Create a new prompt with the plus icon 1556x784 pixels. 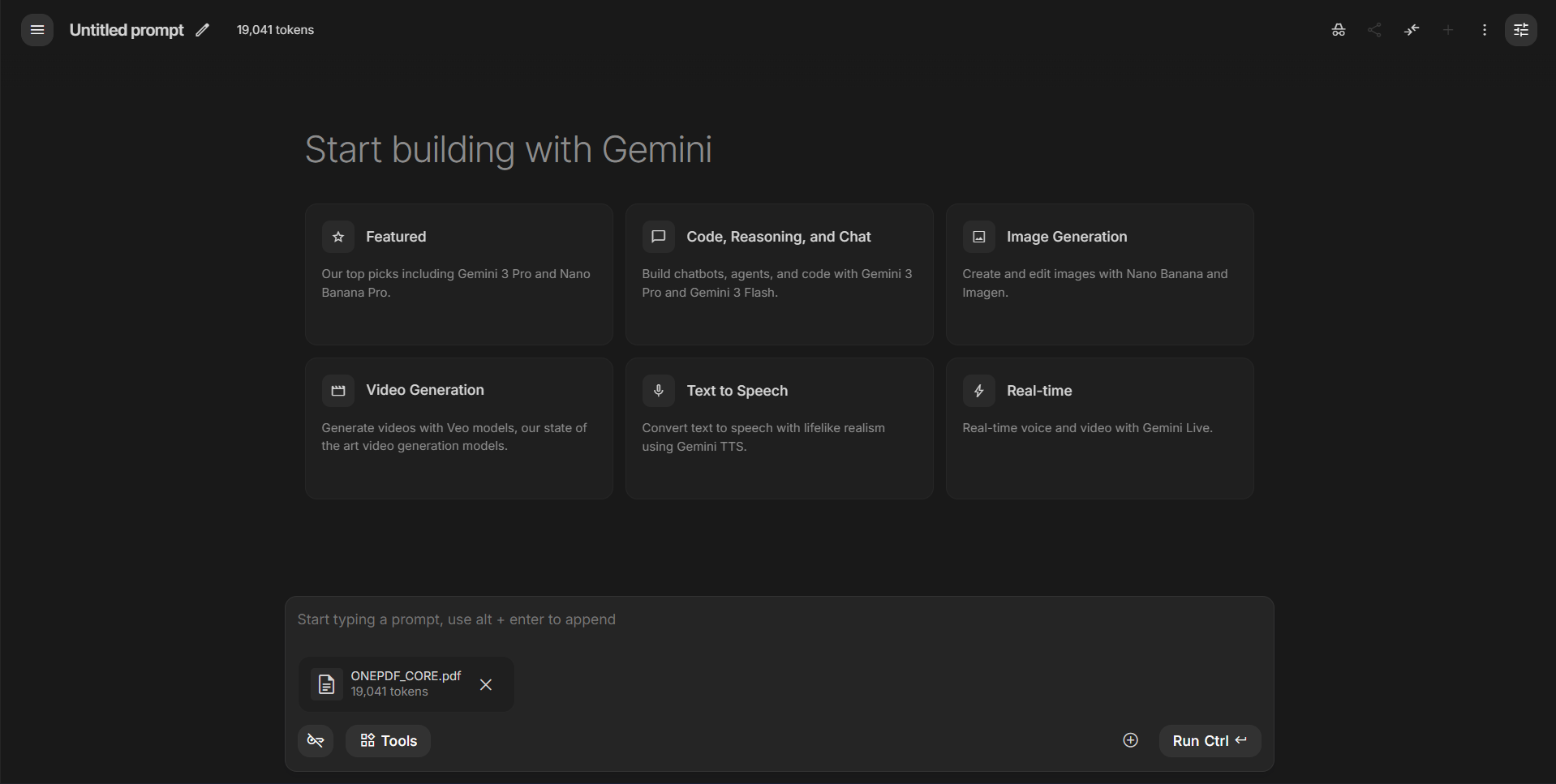(x=1447, y=29)
